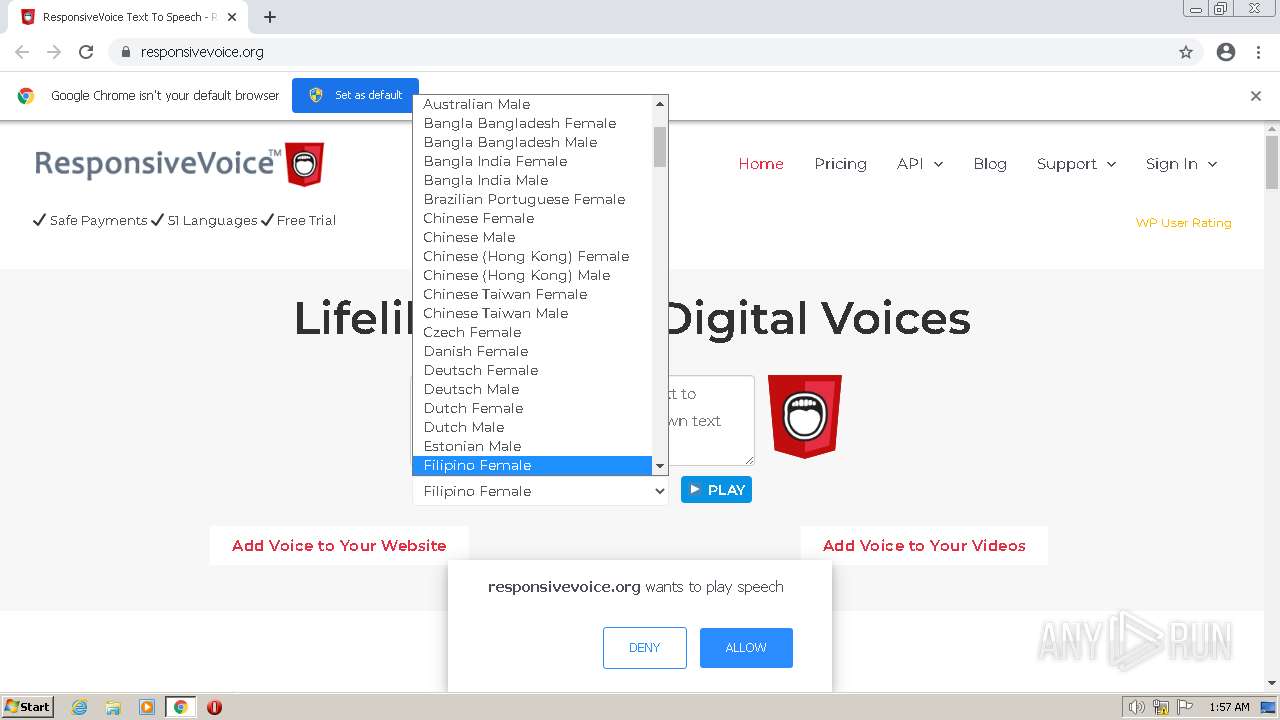Screen dimensions: 1280x720
Task: Select Chinese (Hong Kong) Female voice
Action: tap(532, 256)
